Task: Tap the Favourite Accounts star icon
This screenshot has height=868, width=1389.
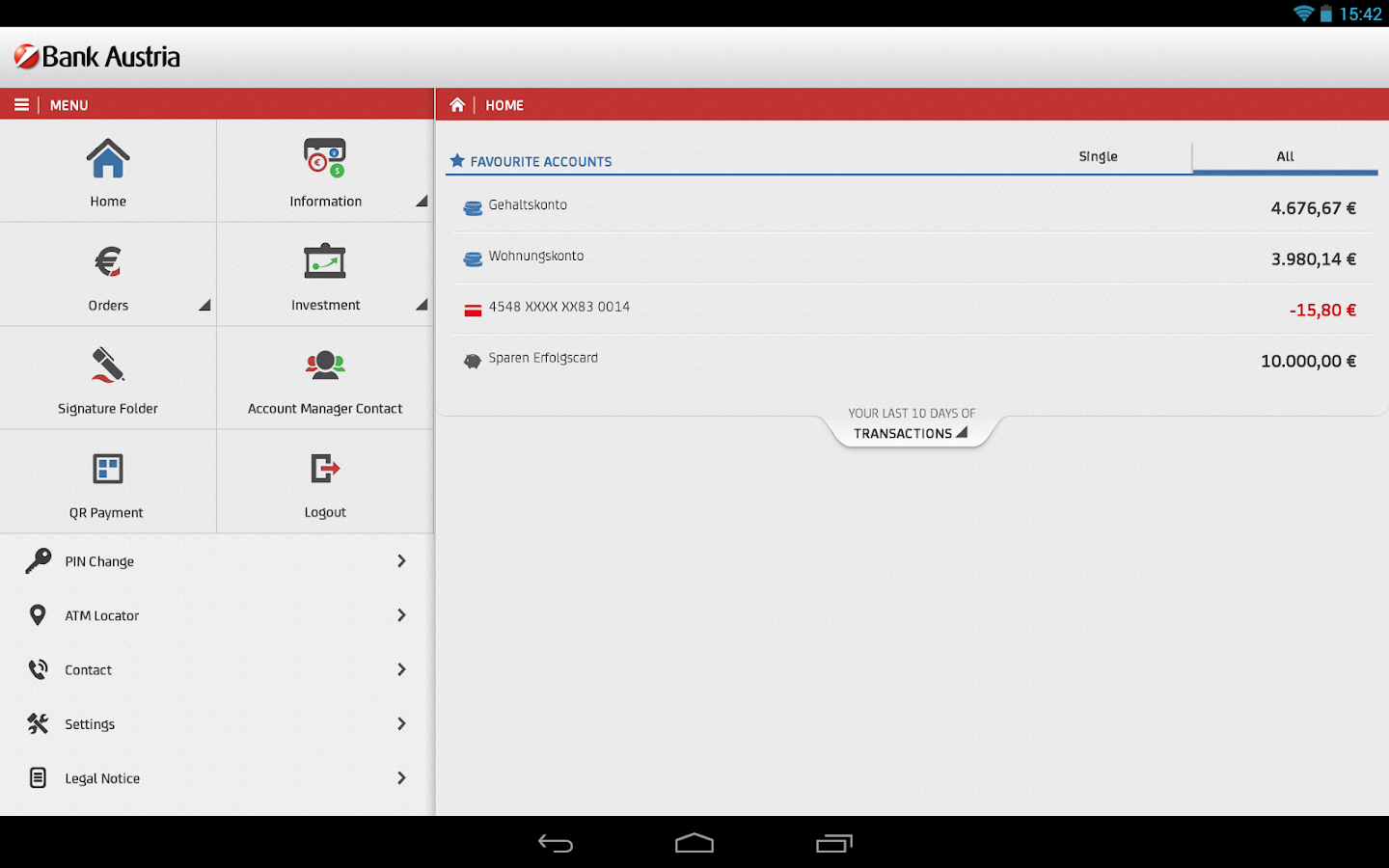Action: click(x=457, y=161)
